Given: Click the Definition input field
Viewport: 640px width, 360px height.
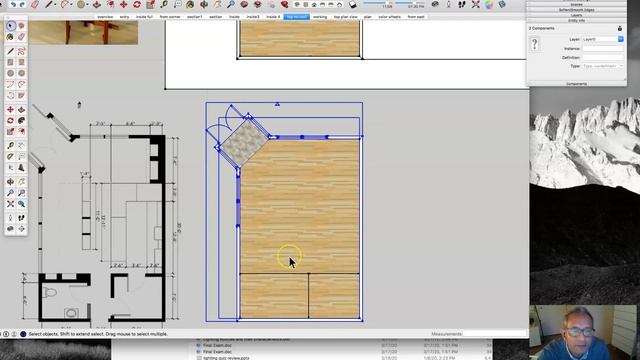Looking at the screenshot, I should [x=602, y=58].
